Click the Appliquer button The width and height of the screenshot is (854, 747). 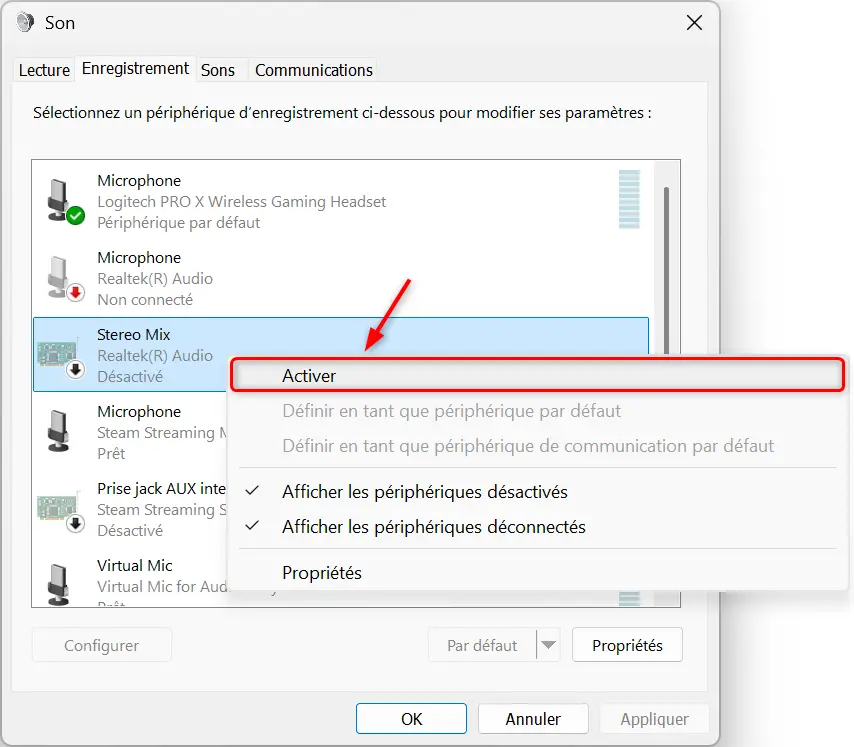pos(655,719)
